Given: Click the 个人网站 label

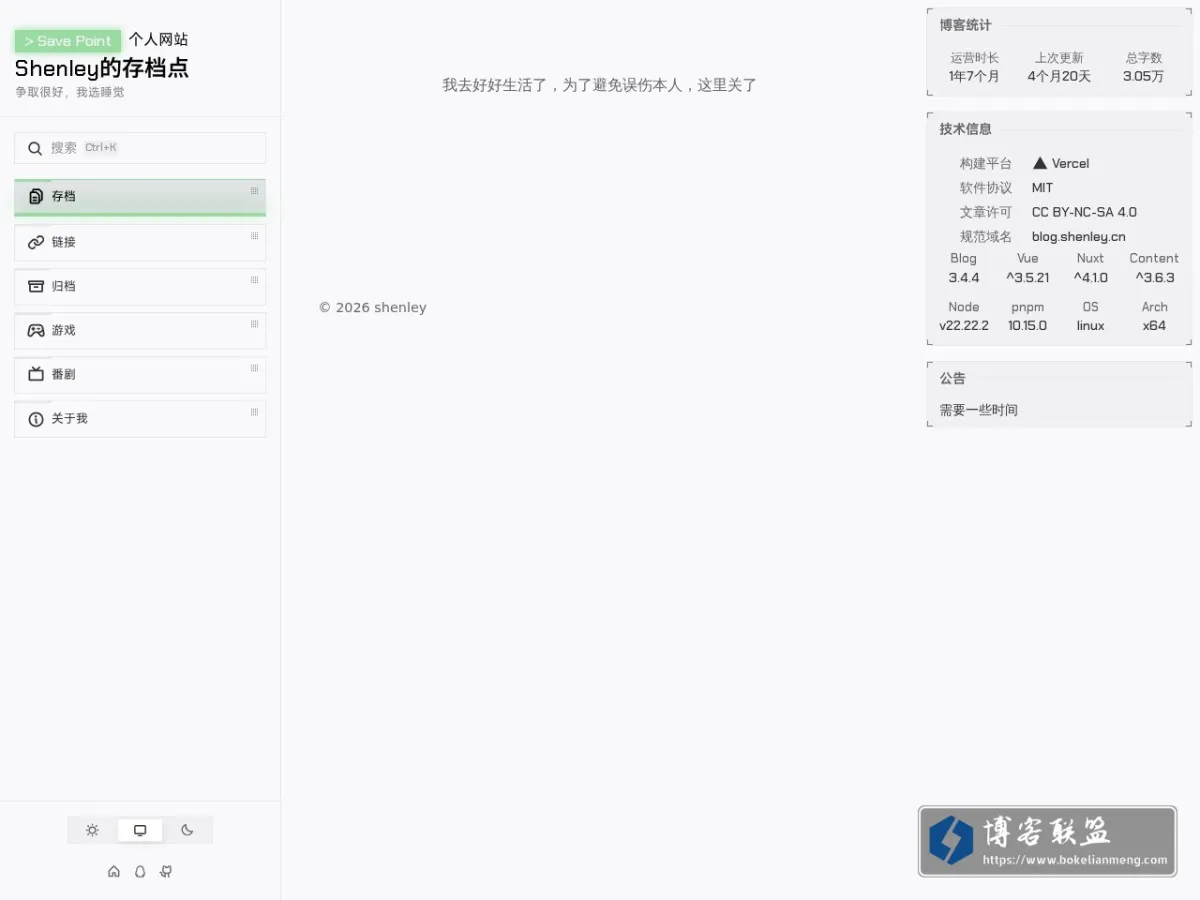Looking at the screenshot, I should coord(158,39).
